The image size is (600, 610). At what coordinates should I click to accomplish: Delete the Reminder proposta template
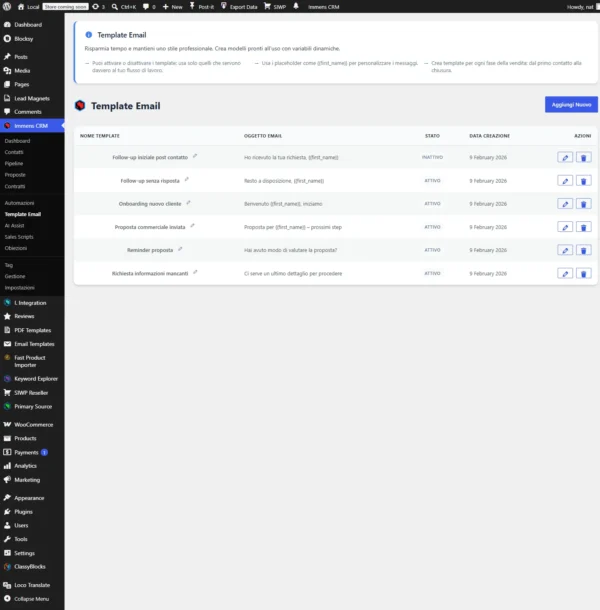pos(583,250)
